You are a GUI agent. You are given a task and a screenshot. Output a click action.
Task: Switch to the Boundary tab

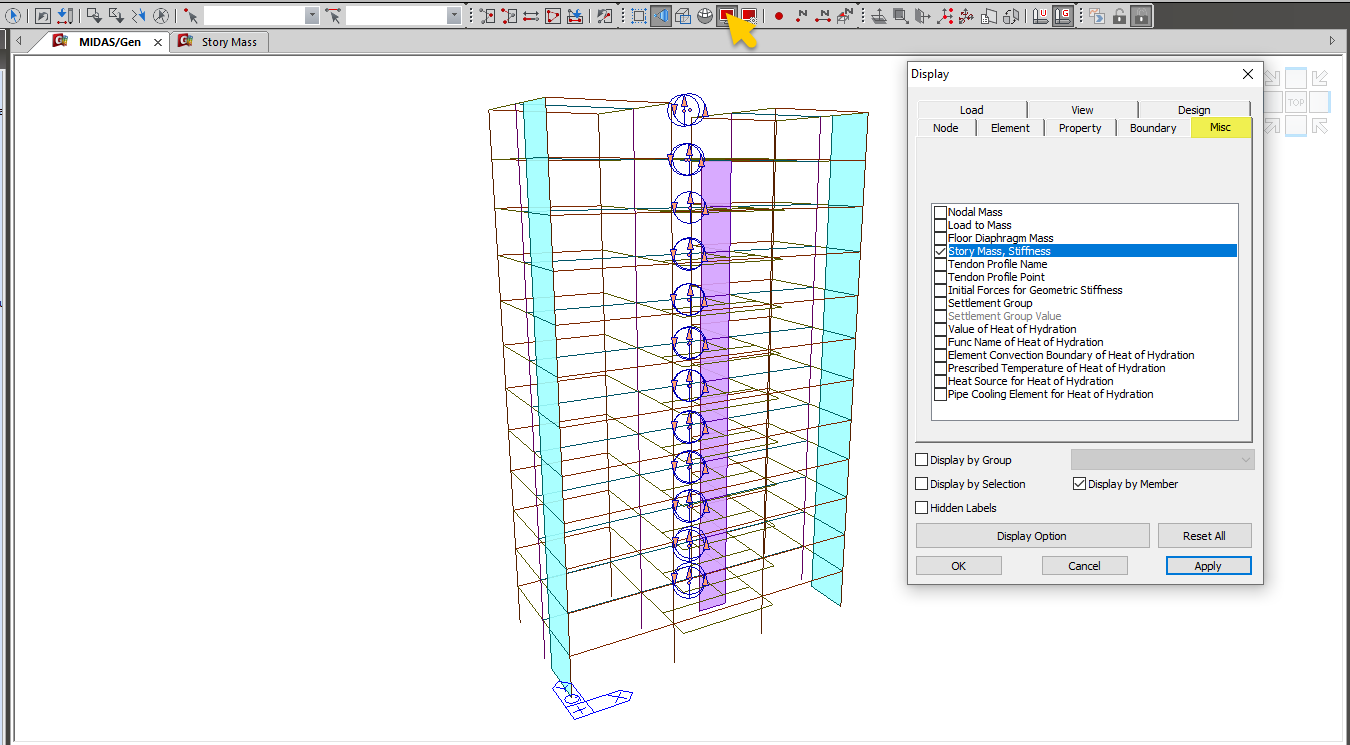coord(1152,128)
